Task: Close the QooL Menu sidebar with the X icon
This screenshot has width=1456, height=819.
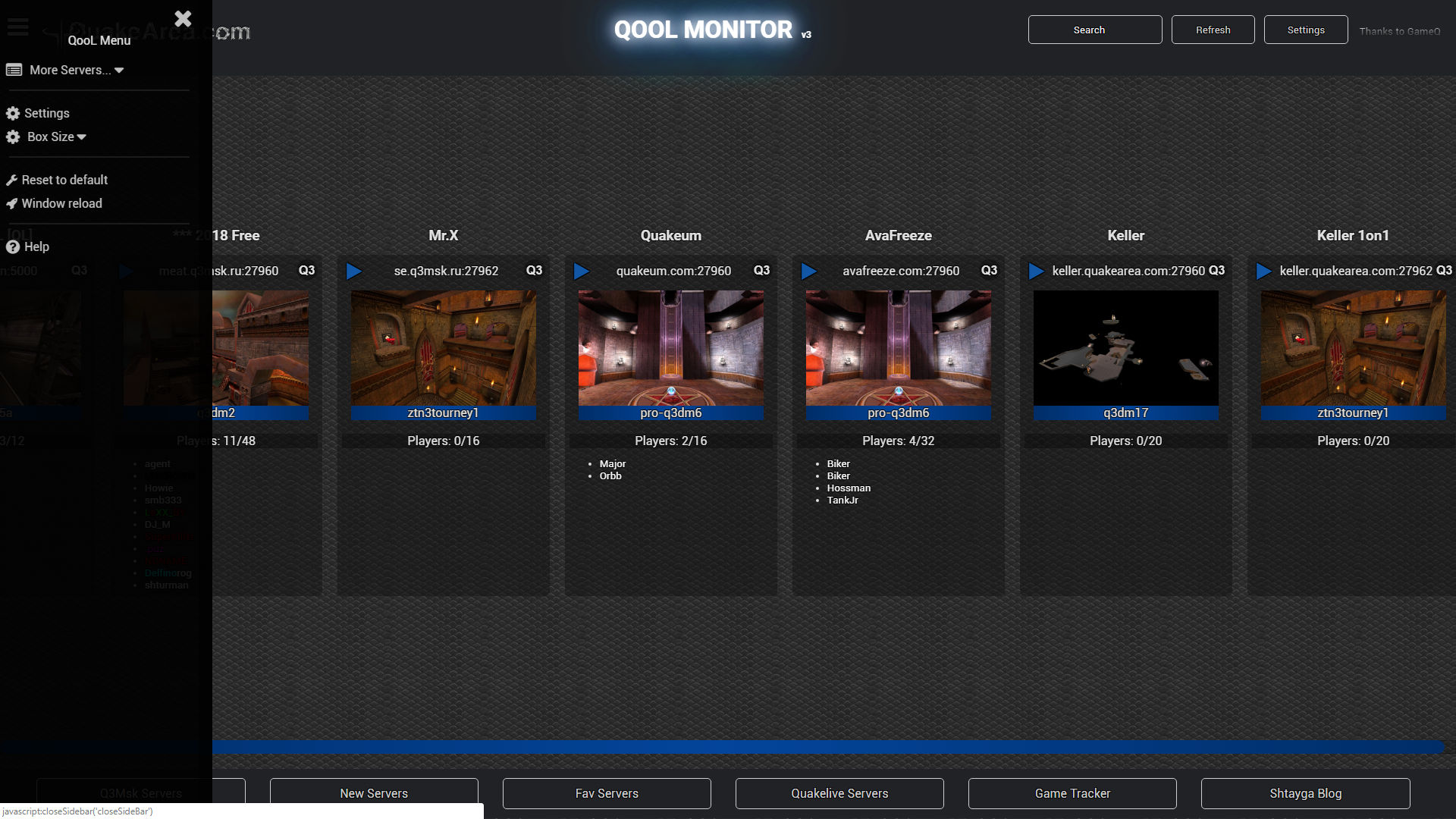Action: (183, 18)
